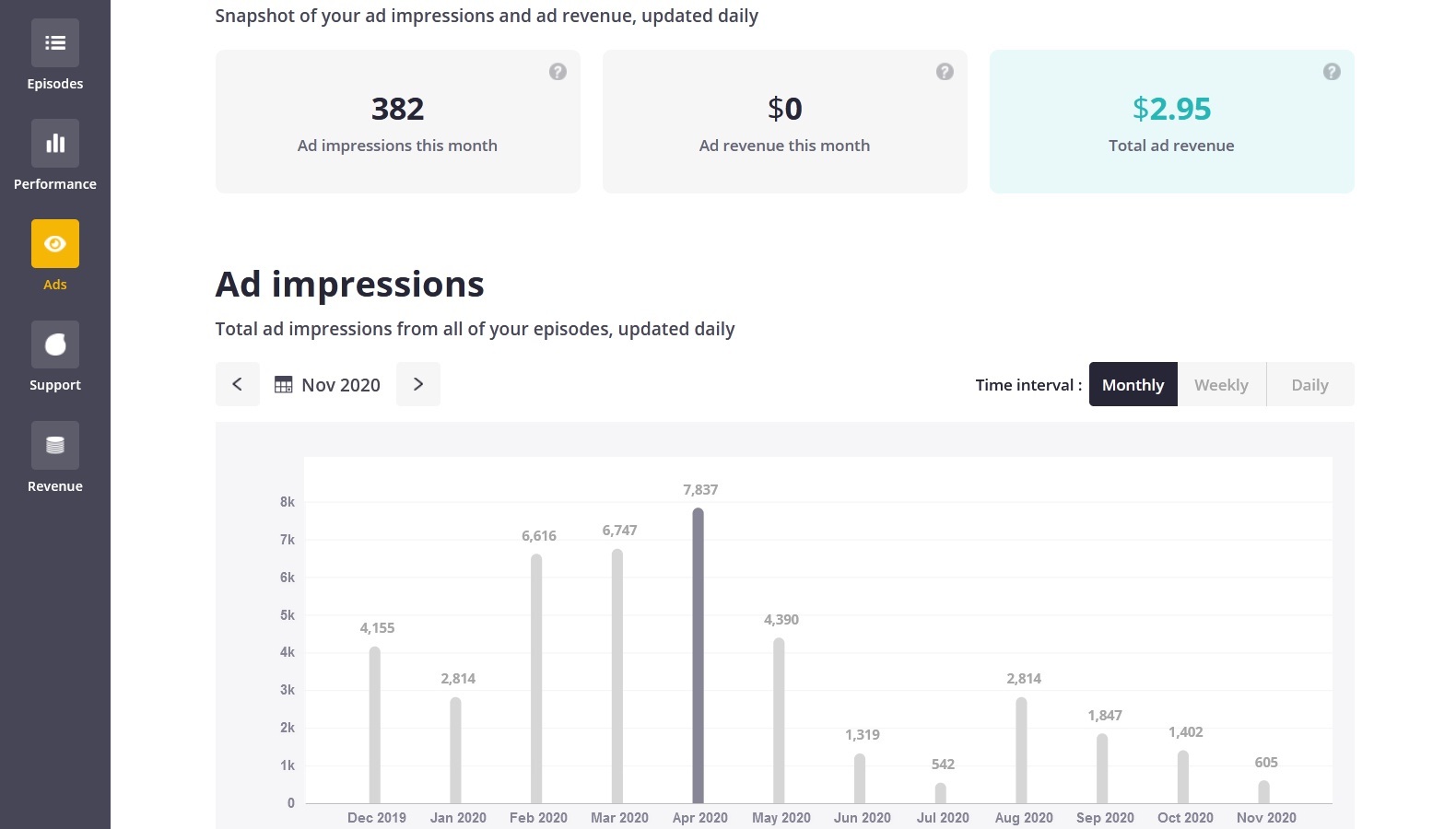Screen dimensions: 1456x829
Task: Click the Total ad revenue card
Action: click(x=1171, y=122)
